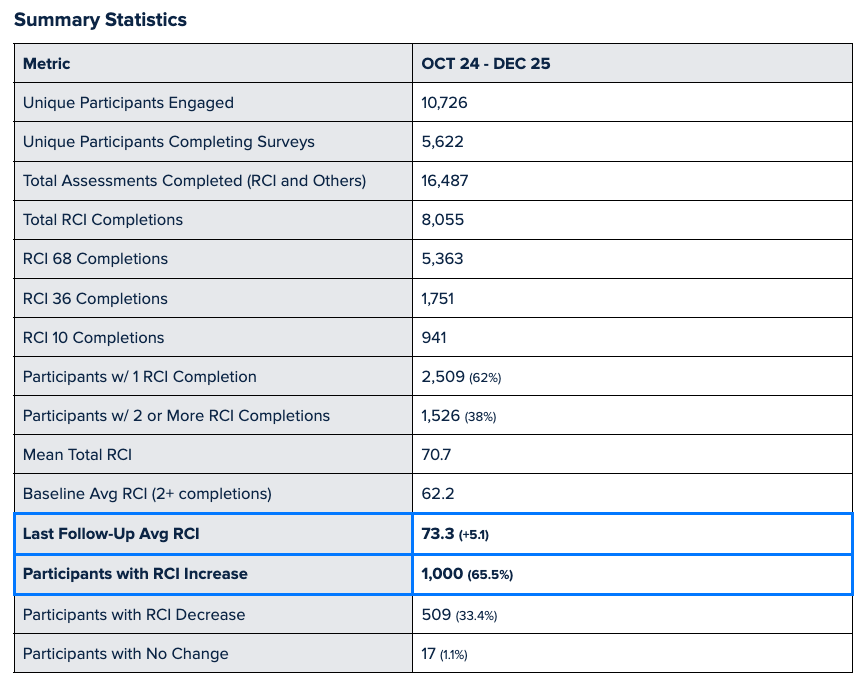Click the Total Assessments Completed label
This screenshot has width=867, height=695.
pos(194,181)
